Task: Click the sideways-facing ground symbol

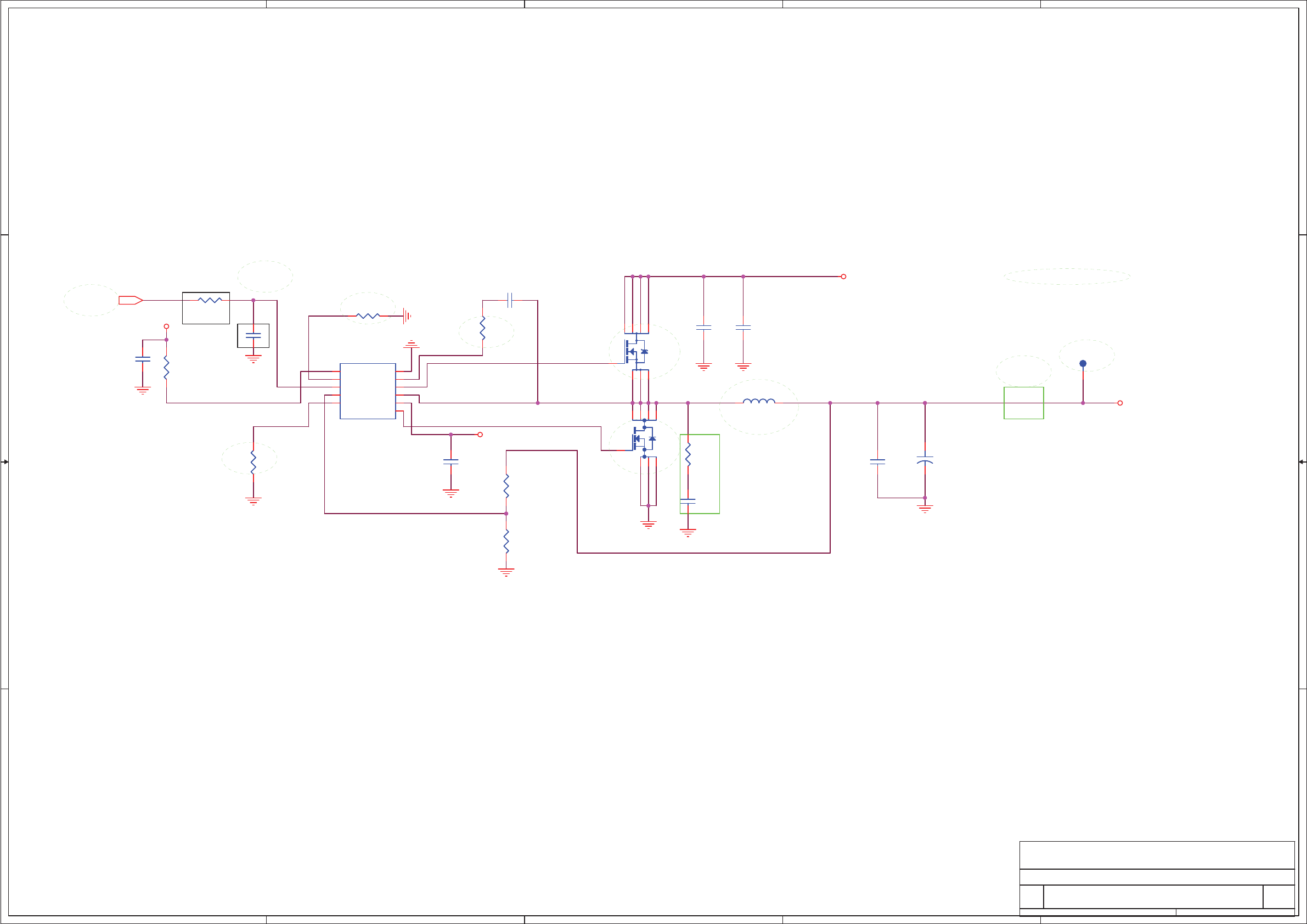Action: pos(407,315)
